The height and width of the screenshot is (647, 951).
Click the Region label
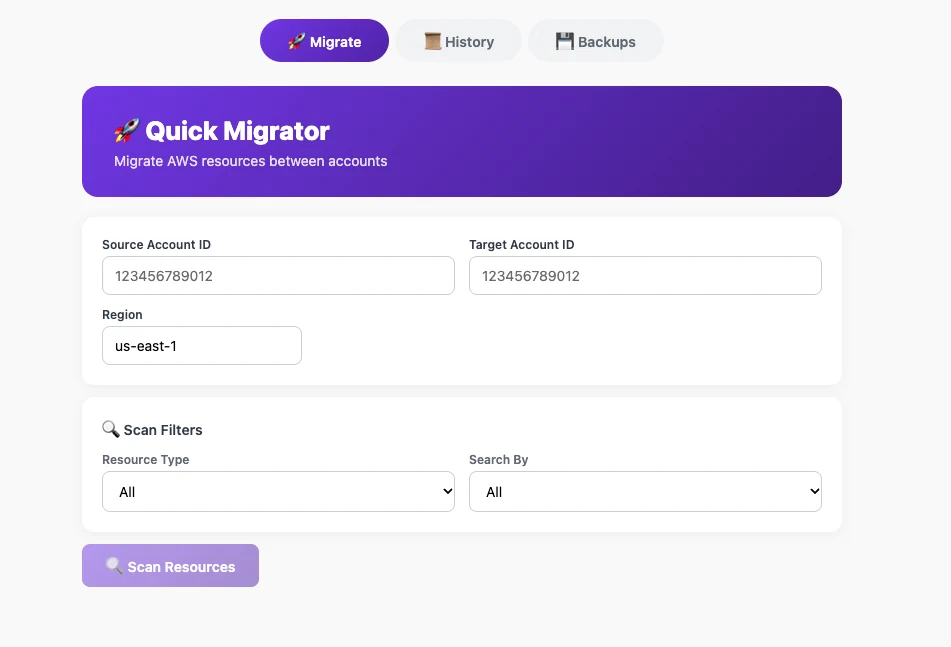(x=122, y=315)
